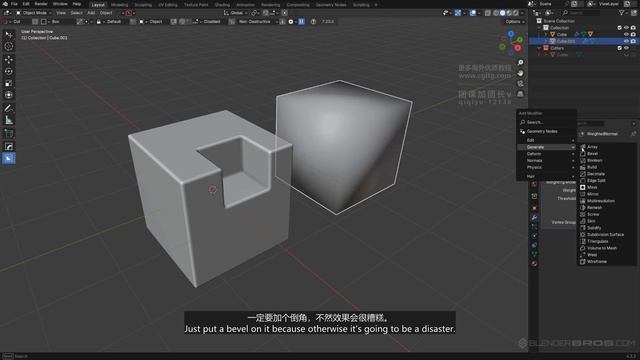The width and height of the screenshot is (640, 360).
Task: Click the blue Z axis on the navigation gizmo
Action: [x=511, y=34]
